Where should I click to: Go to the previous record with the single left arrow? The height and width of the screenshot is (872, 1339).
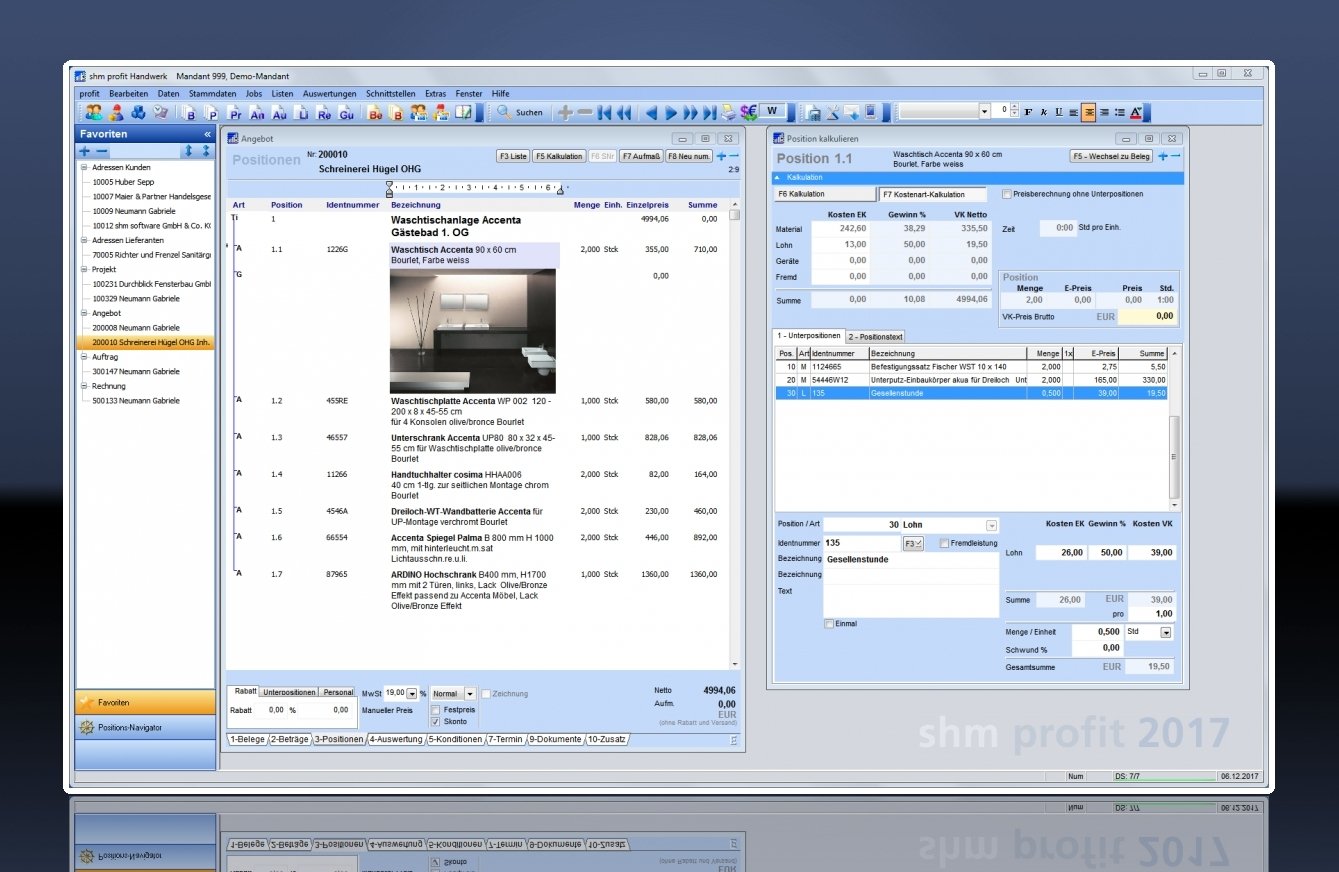pos(650,113)
